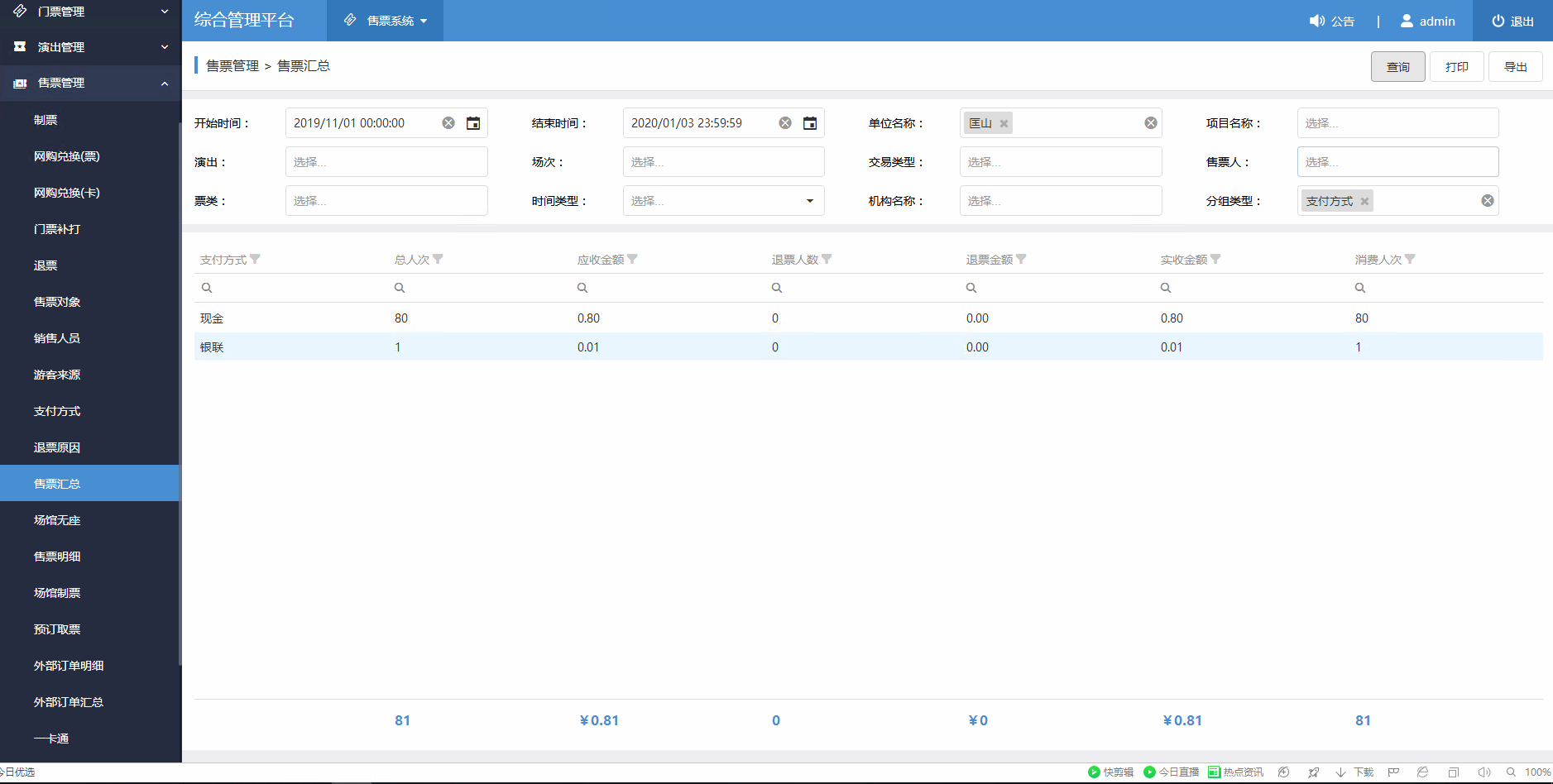
Task: Click the 导出 export button
Action: 1515,66
